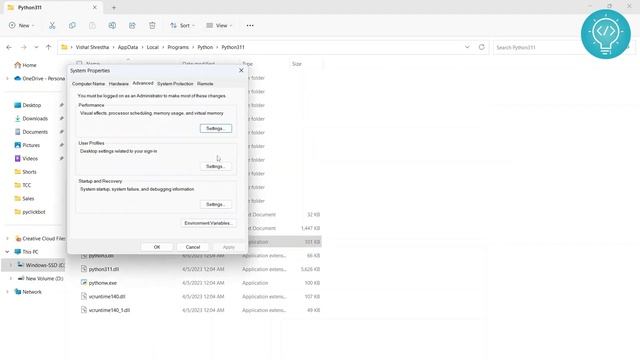Click the Paste icon in Explorer toolbar
This screenshot has width=640, height=360.
pyautogui.click(x=92, y=25)
